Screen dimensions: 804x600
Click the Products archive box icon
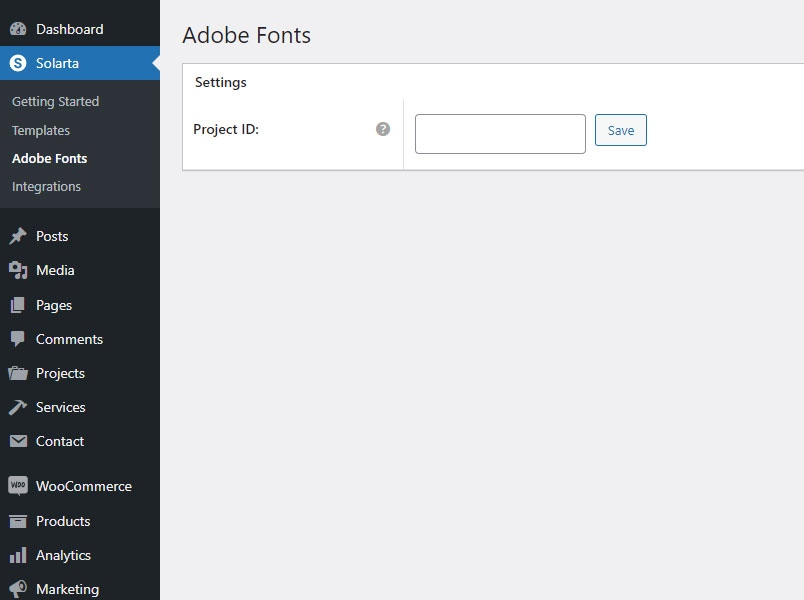pos(18,522)
